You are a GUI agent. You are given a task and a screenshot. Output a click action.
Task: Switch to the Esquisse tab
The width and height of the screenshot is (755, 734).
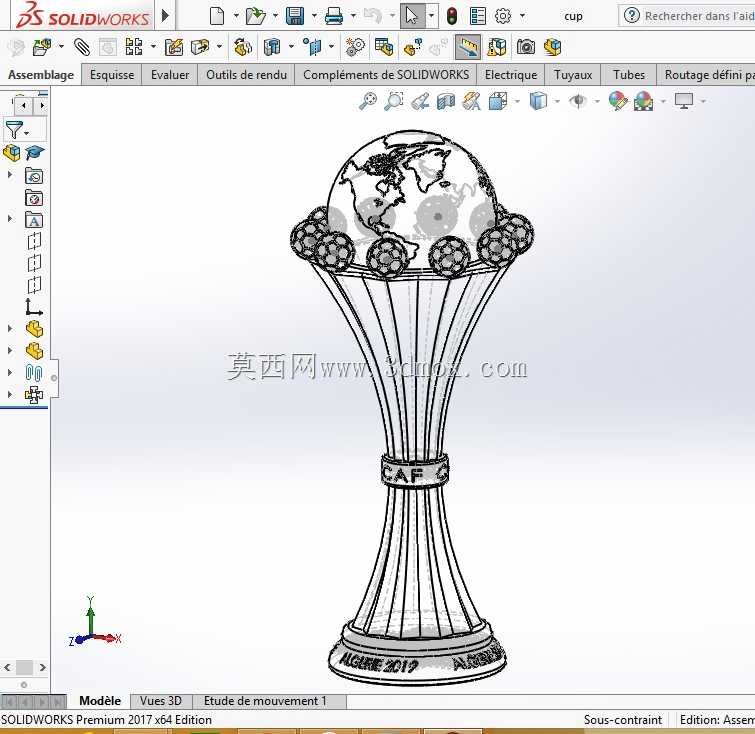112,75
